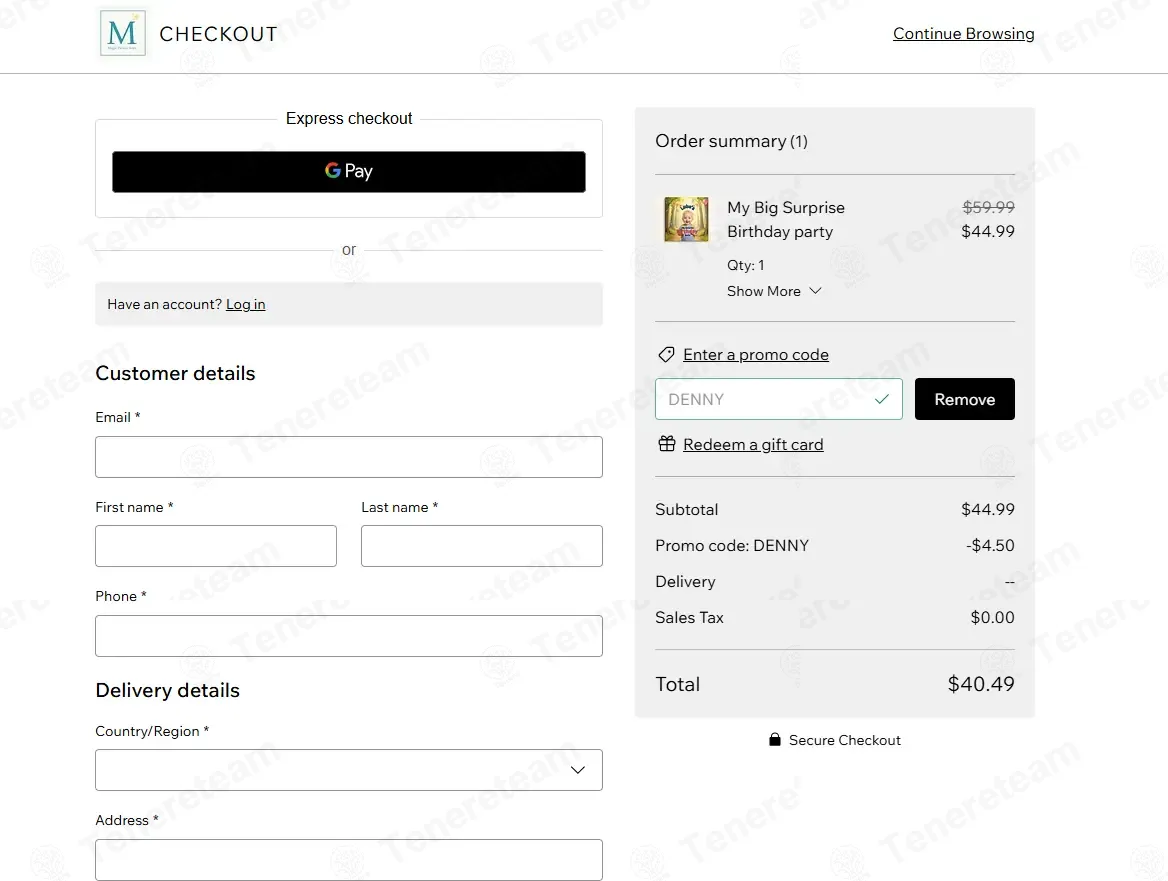The height and width of the screenshot is (881, 1168).
Task: Click the Delivery details heading
Action: (168, 690)
